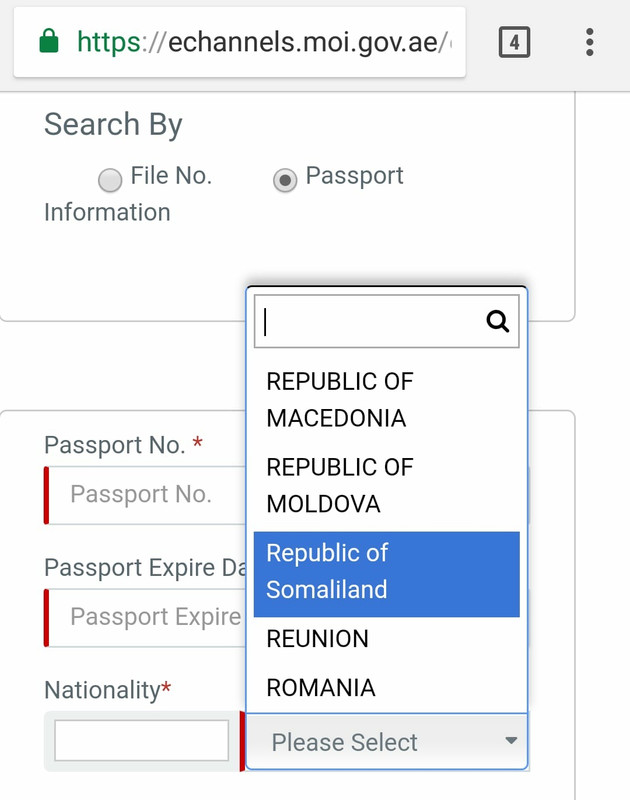Image resolution: width=630 pixels, height=800 pixels.
Task: Select the Passport Information radio button
Action: 285,180
